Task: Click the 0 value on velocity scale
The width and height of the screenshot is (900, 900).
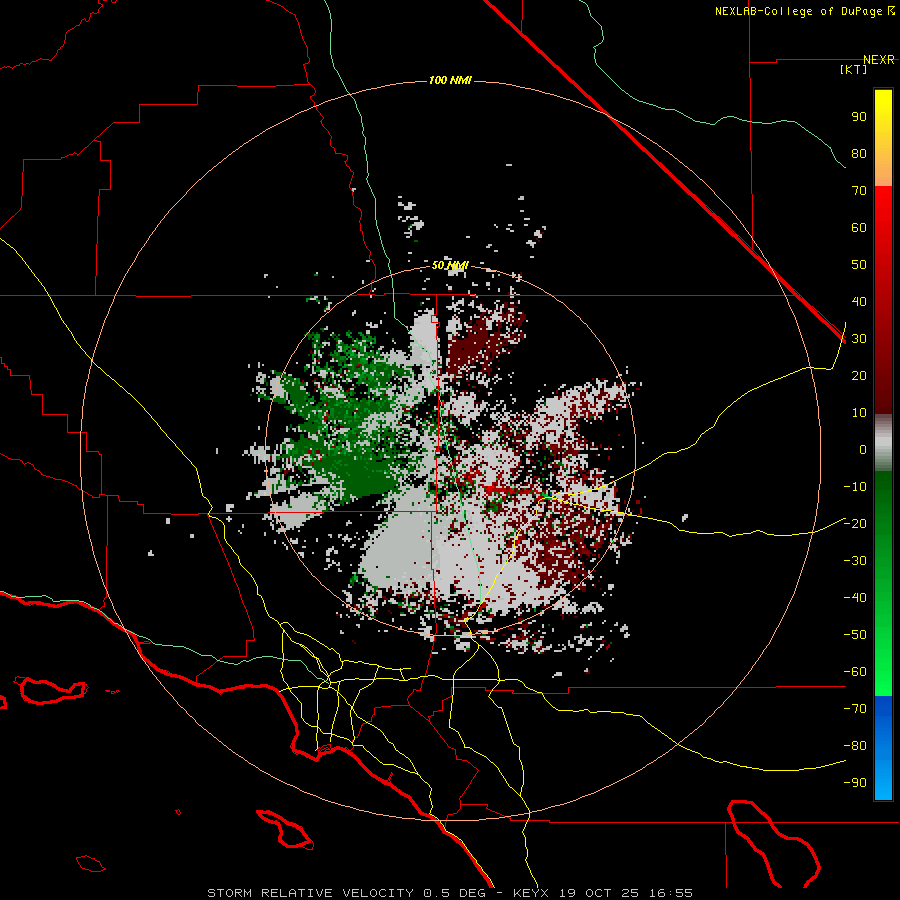Action: coord(863,450)
